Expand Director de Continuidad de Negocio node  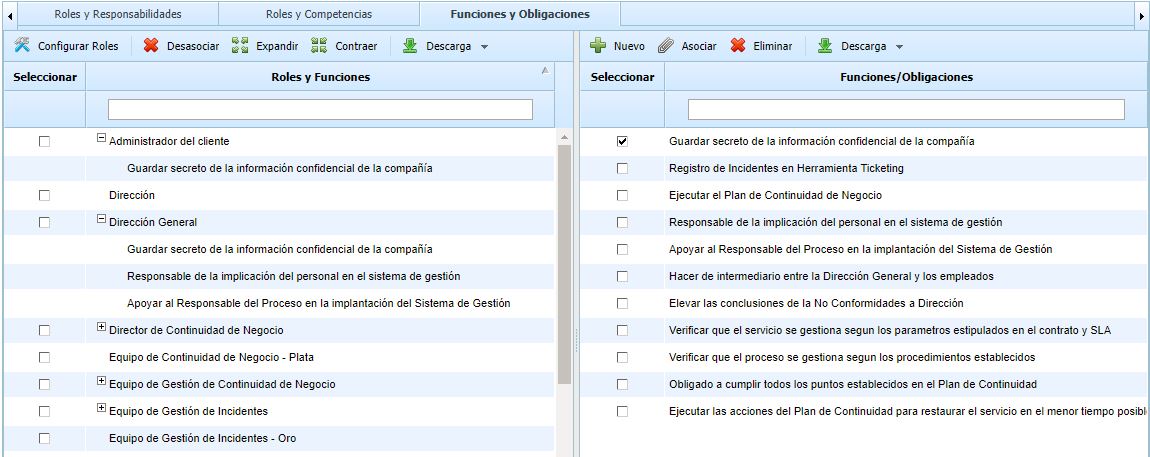pyautogui.click(x=101, y=327)
